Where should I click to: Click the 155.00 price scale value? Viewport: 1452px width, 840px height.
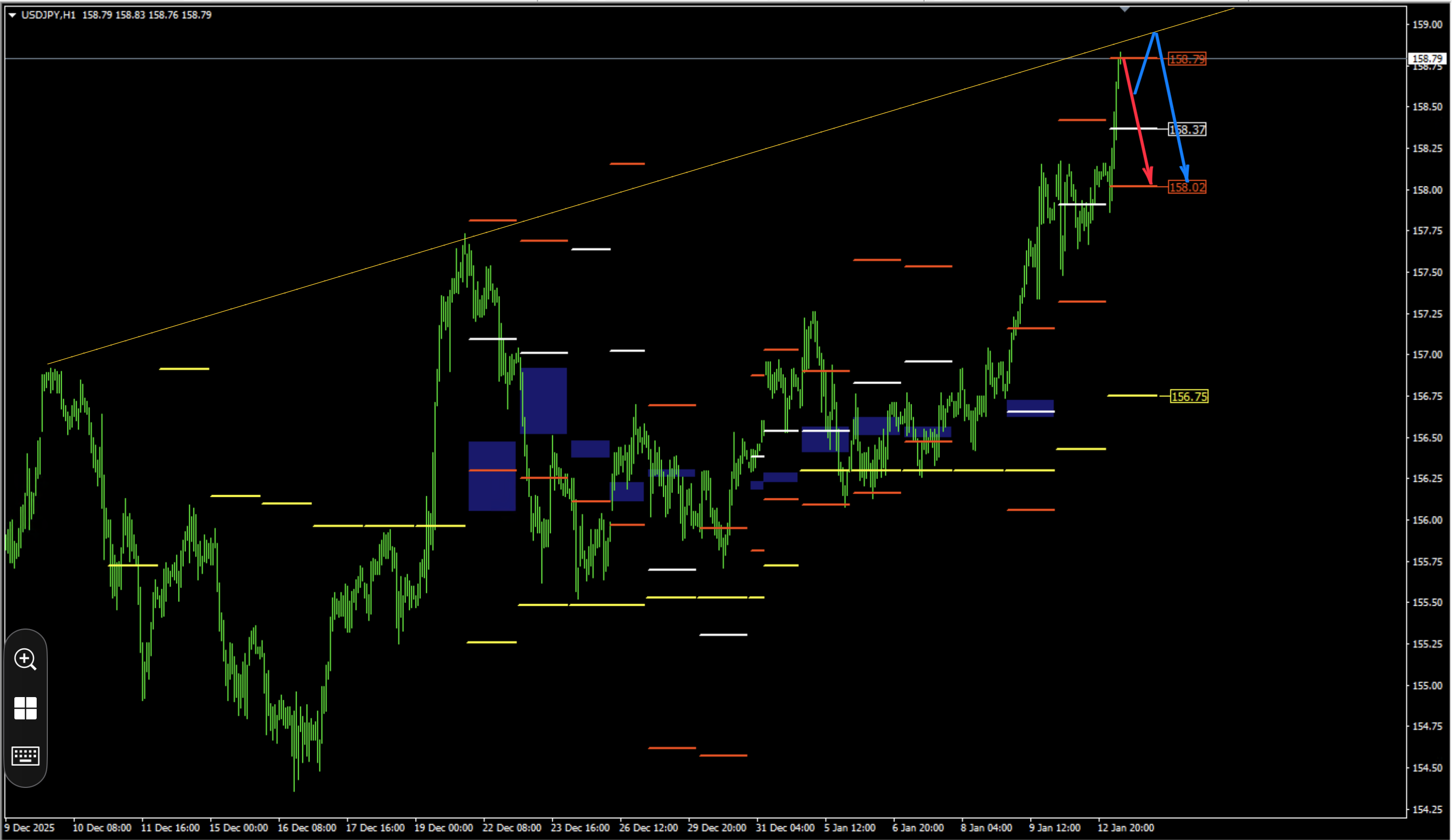coord(1427,685)
